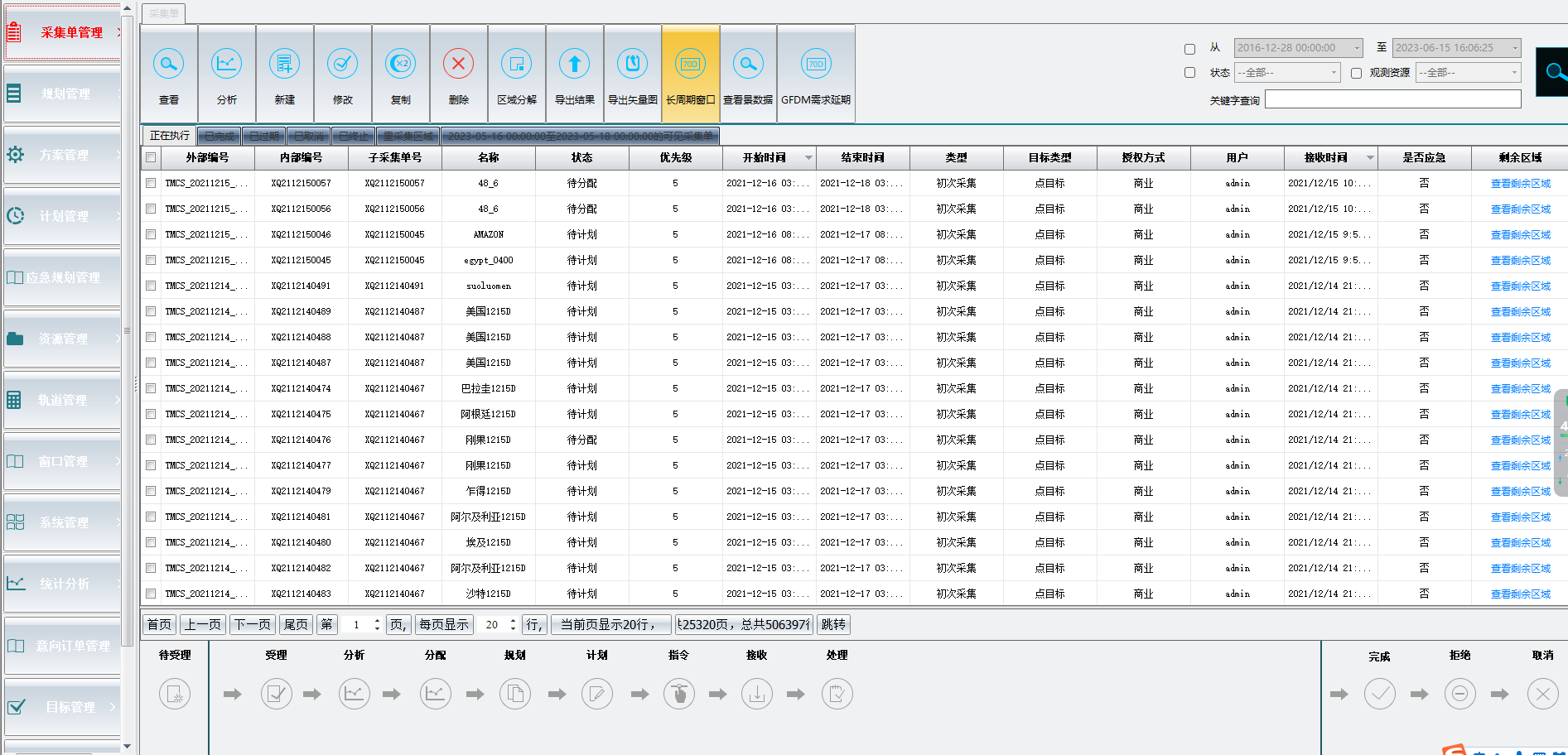This screenshot has height=755, width=1568.
Task: Click inside the 关键字查询 search field
Action: pos(1392,99)
